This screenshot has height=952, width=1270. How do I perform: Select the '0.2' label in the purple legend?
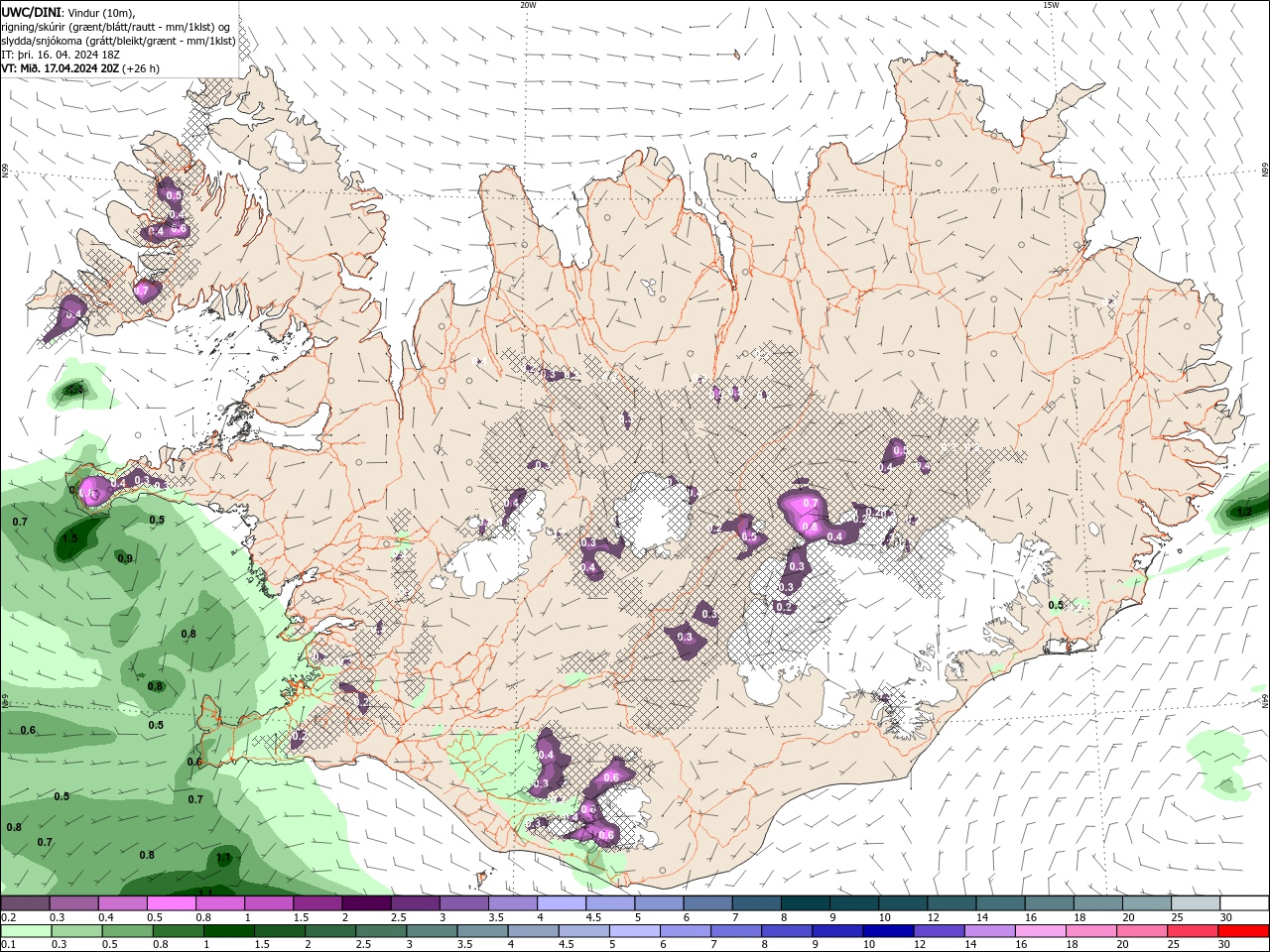click(x=8, y=917)
